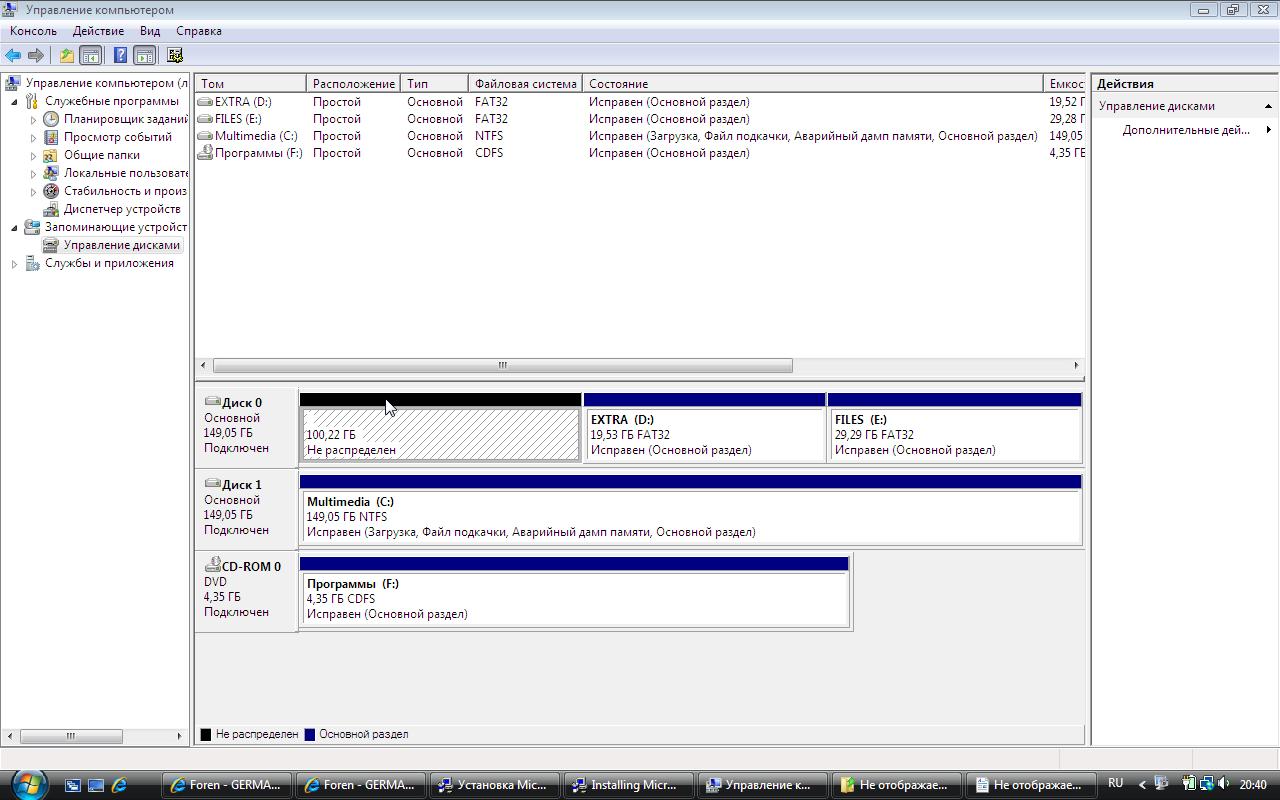Toggle the Action pane toolbar button

(x=145, y=56)
